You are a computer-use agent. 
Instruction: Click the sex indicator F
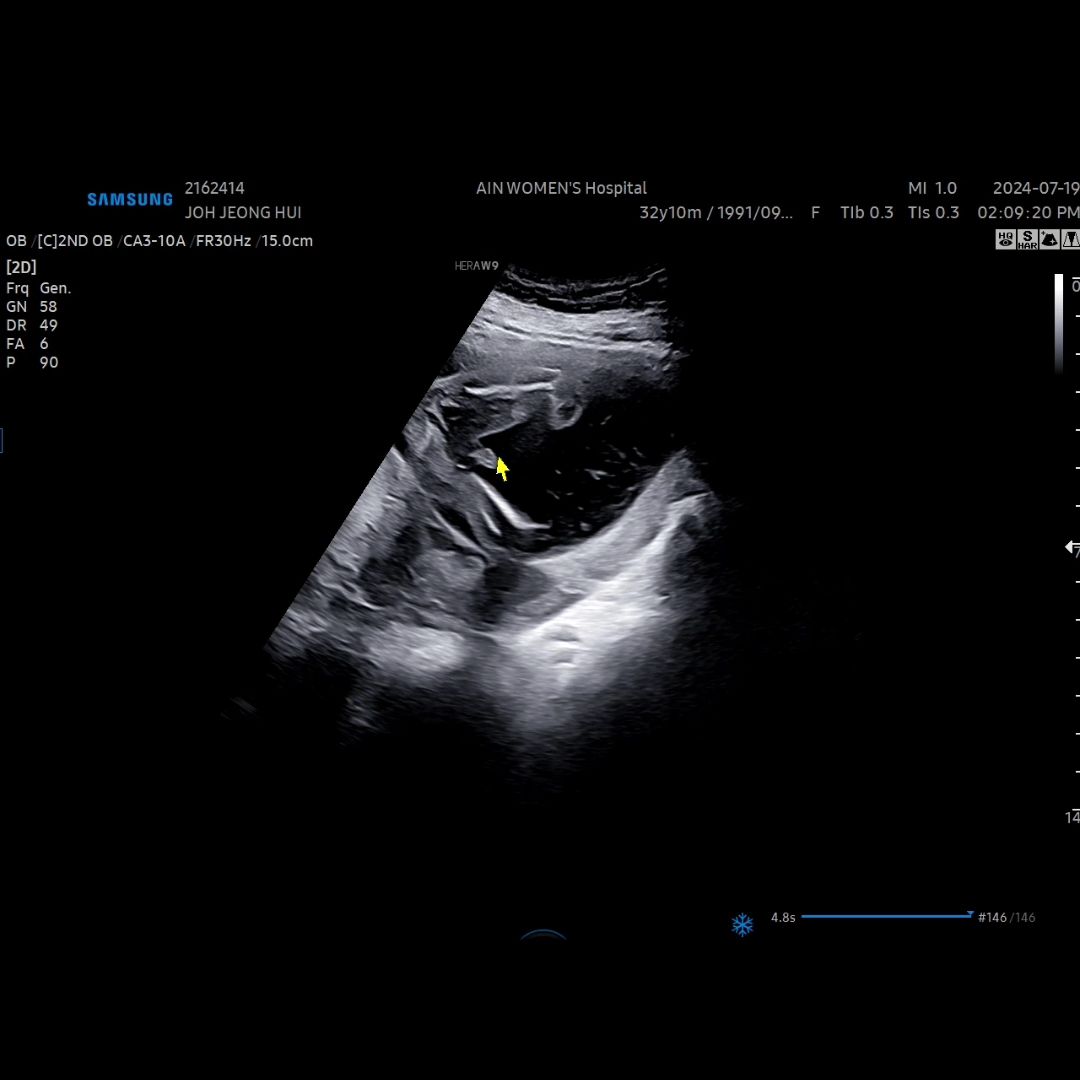(816, 213)
